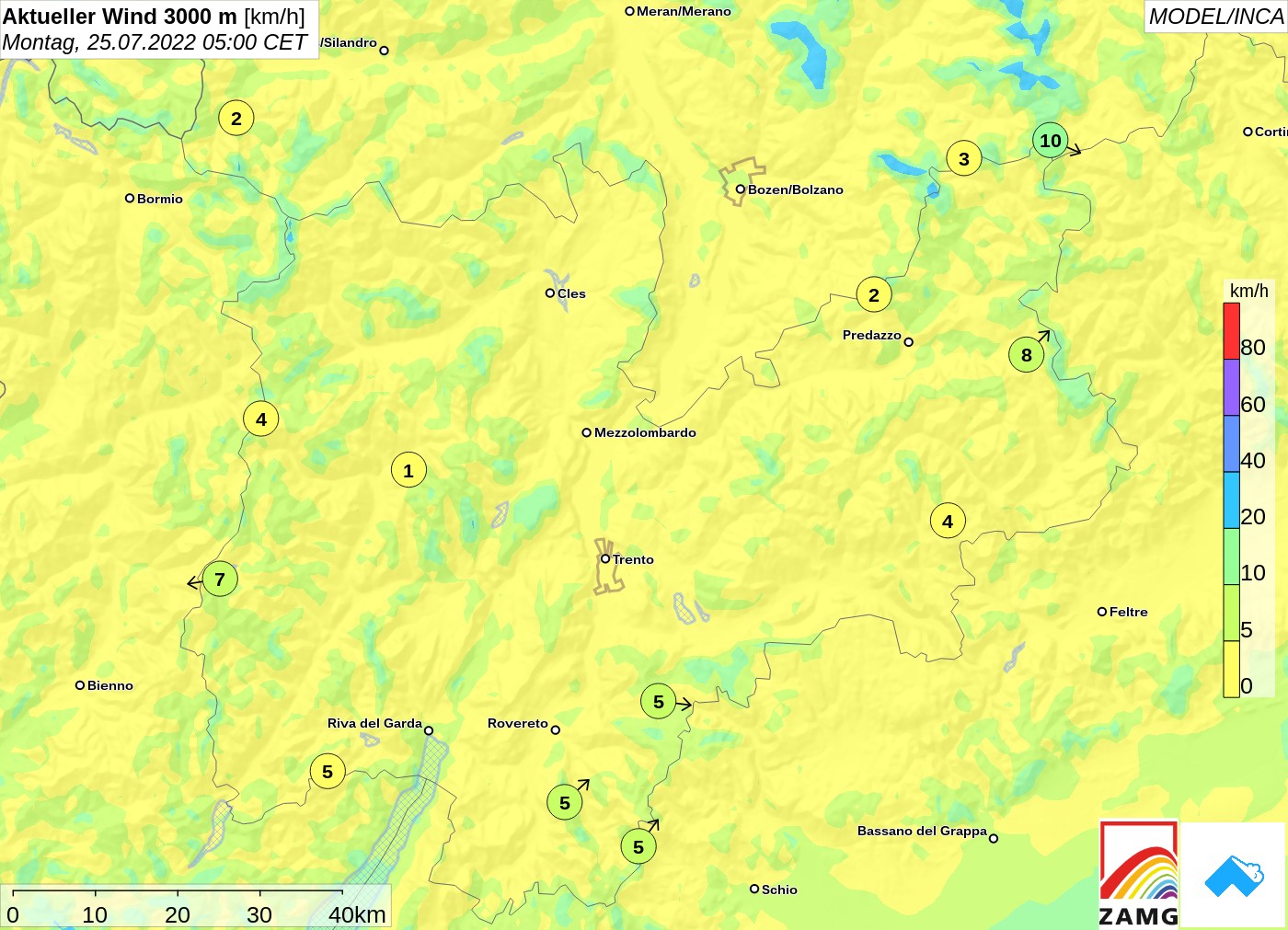
Task: Pick the purple legend swatch above 60
Action: point(1231,387)
